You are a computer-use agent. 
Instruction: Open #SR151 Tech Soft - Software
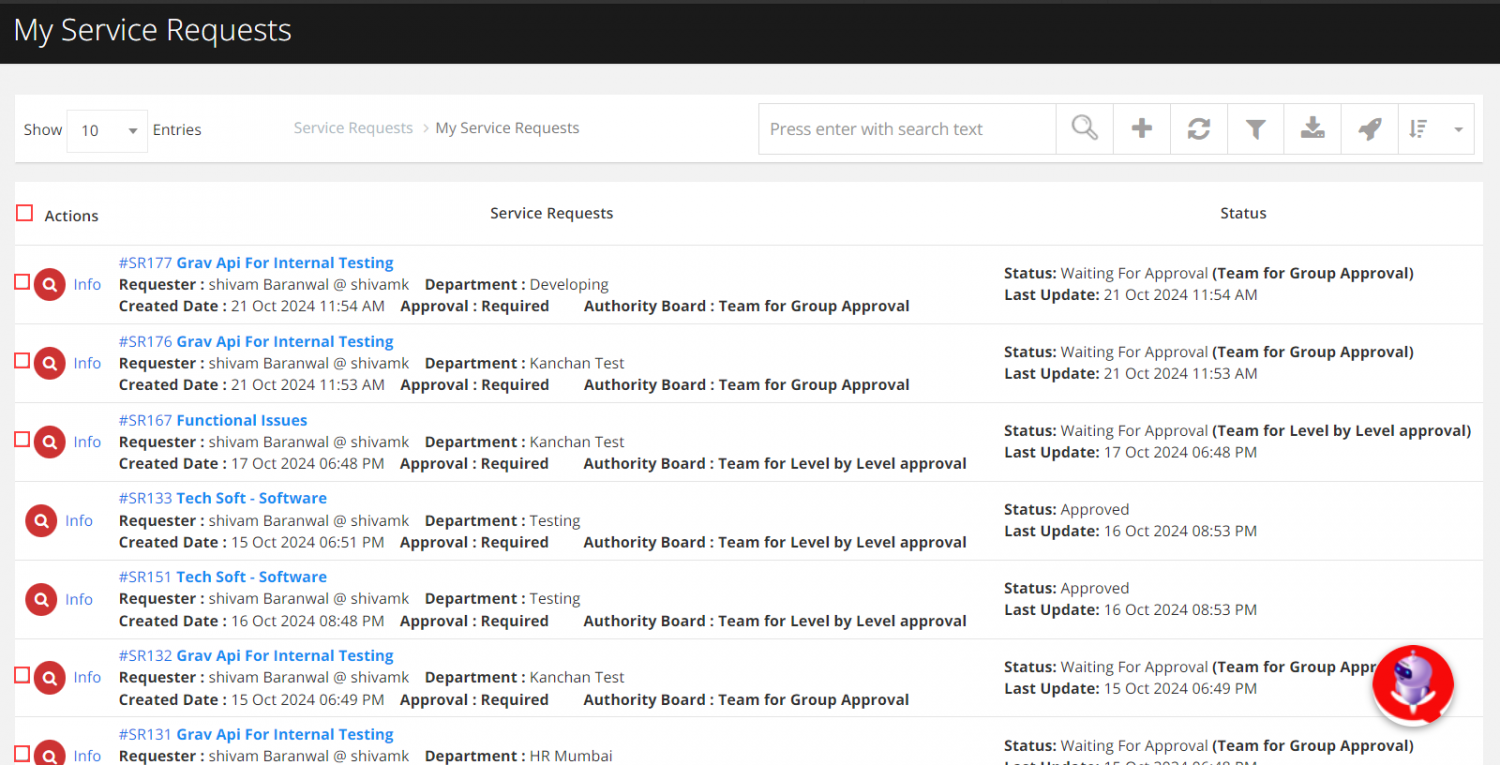pos(223,577)
